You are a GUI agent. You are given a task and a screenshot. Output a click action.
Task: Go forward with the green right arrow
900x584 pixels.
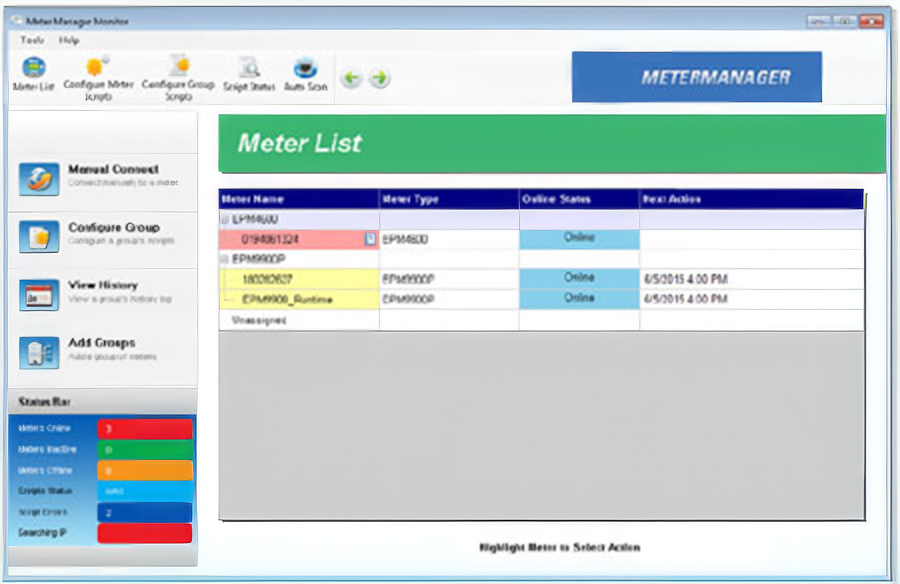(379, 78)
